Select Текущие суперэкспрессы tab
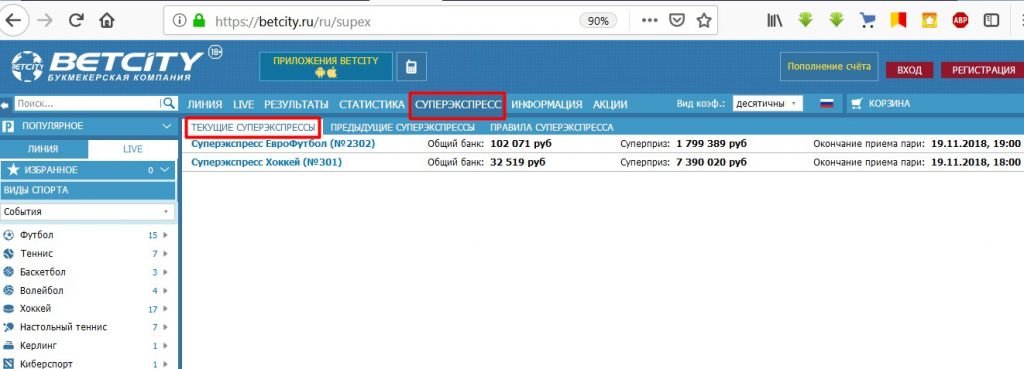Image resolution: width=1024 pixels, height=369 pixels. pos(253,127)
